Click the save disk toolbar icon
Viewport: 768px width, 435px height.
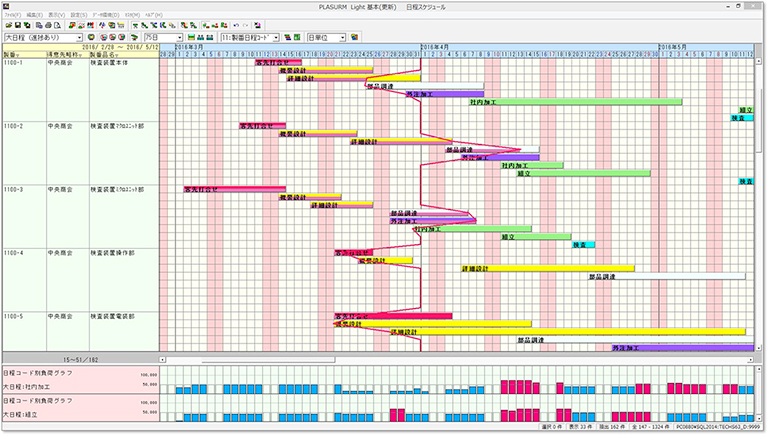18,26
